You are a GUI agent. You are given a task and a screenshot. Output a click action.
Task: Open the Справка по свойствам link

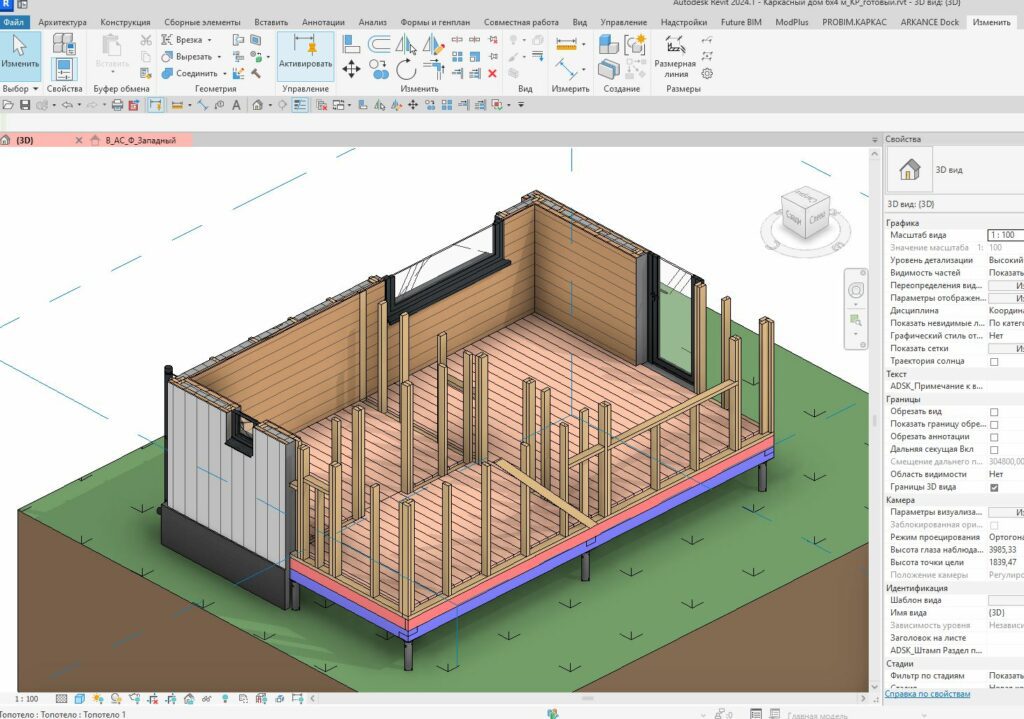pyautogui.click(x=928, y=693)
